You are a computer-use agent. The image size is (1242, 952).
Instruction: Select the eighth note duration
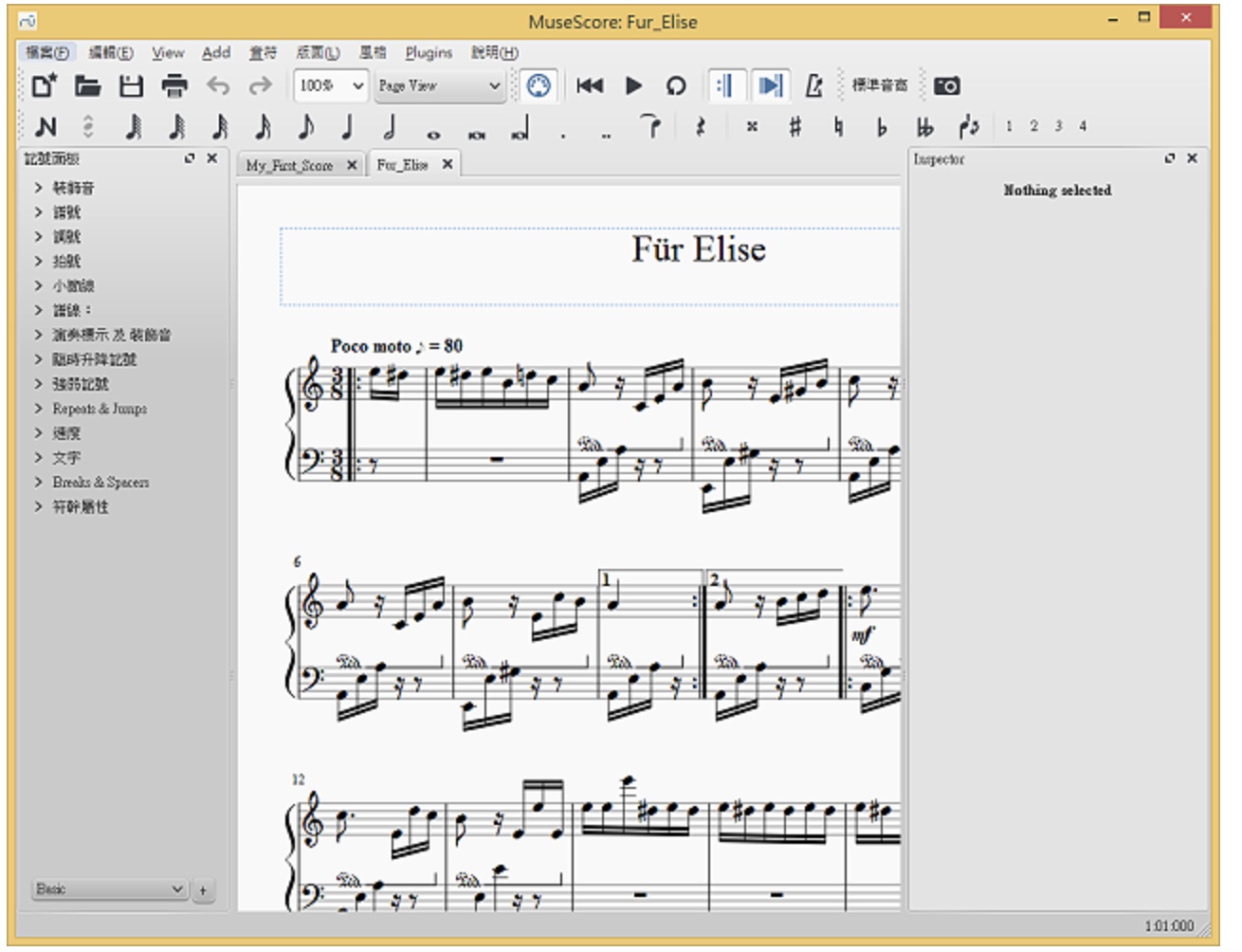tap(305, 126)
